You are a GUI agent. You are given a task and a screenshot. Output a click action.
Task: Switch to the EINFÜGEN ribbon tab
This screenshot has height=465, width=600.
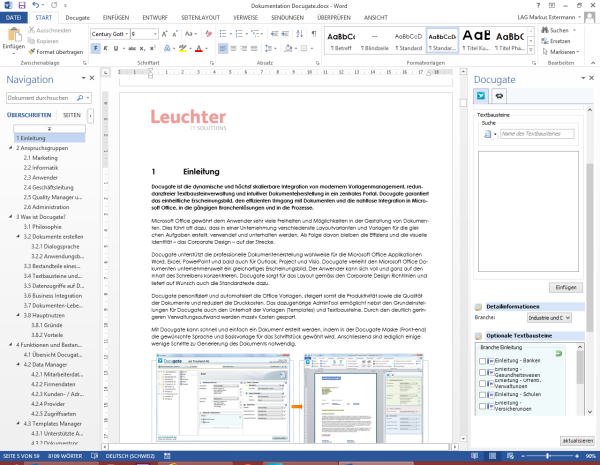(116, 18)
